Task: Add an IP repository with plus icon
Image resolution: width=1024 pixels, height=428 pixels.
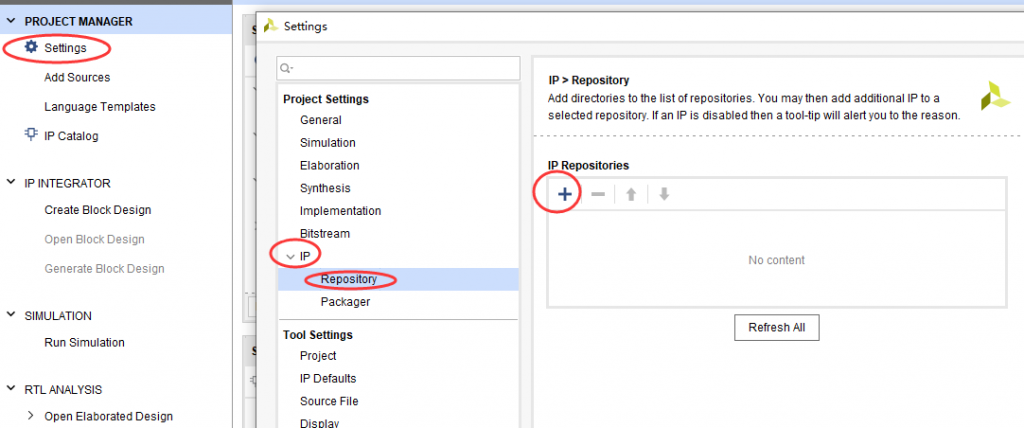Action: [x=565, y=194]
